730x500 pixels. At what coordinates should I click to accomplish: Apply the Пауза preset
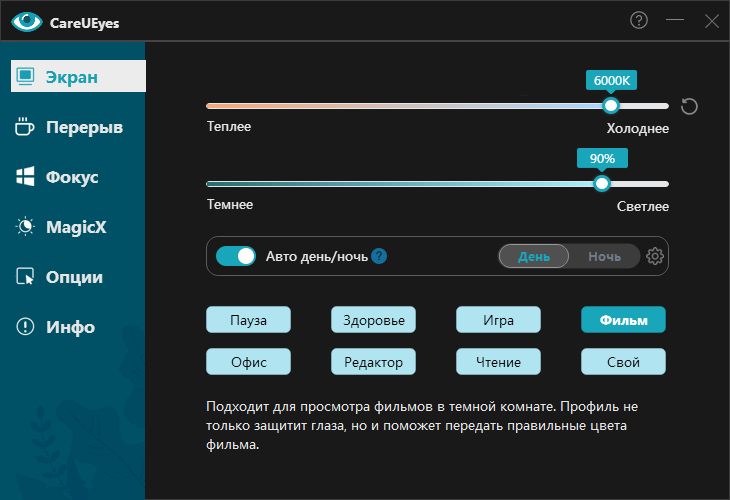248,320
